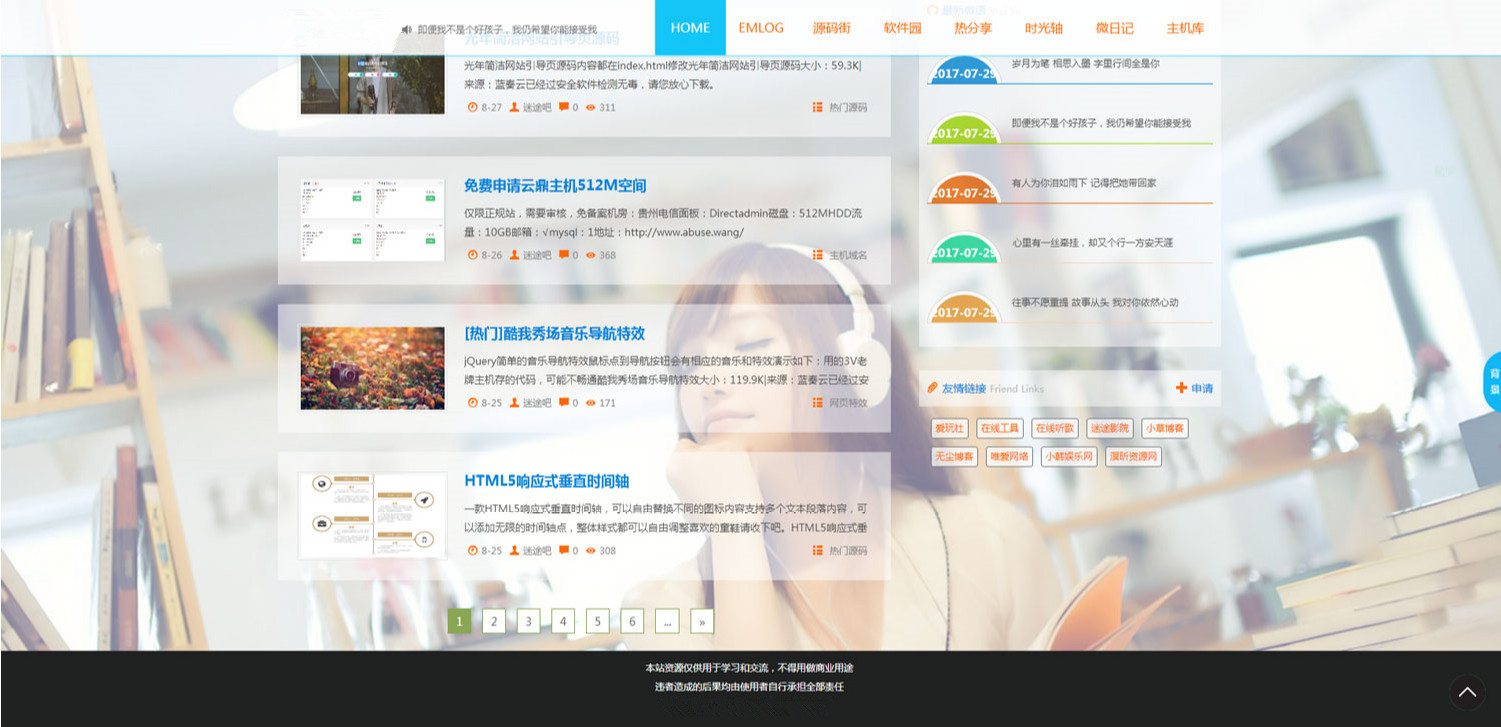The image size is (1501, 727).
Task: Open thumbnail of 云鼎主机512M post
Action: [x=372, y=220]
